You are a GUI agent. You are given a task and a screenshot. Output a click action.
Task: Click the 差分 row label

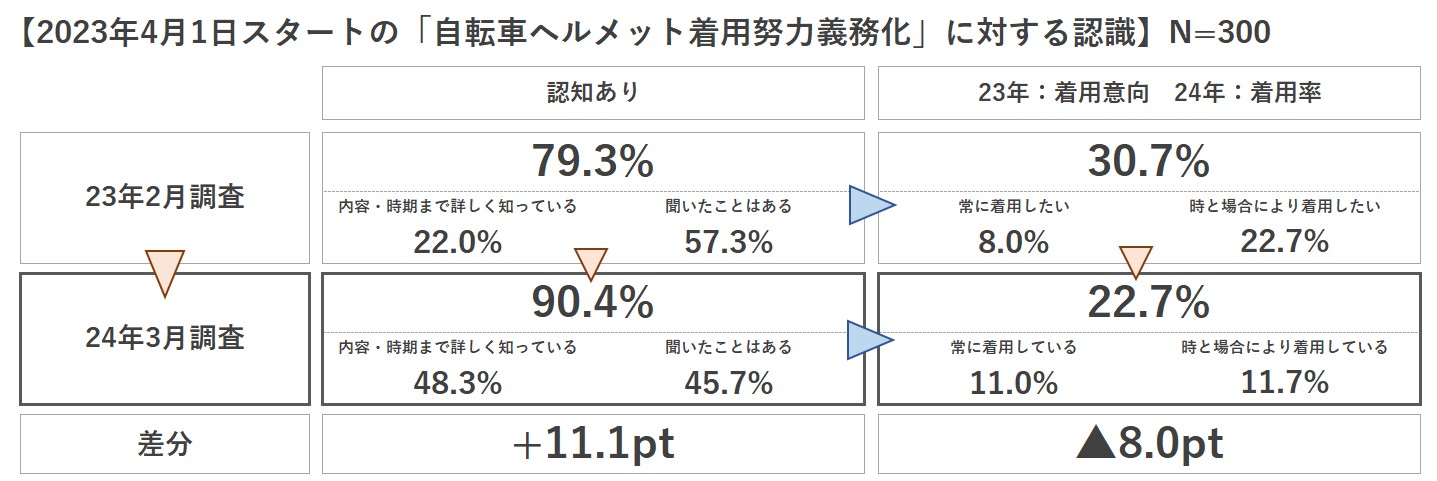(x=165, y=445)
